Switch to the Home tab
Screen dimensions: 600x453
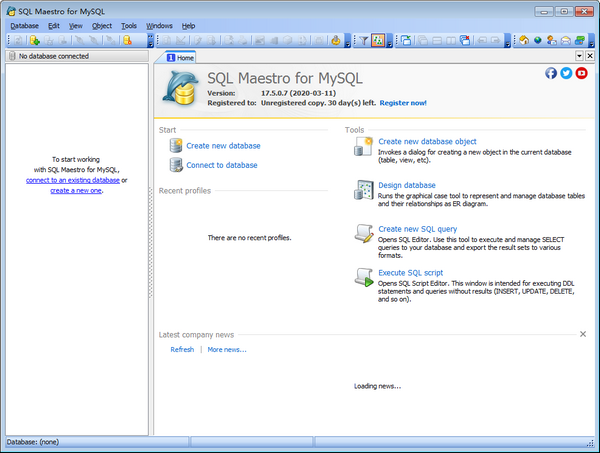click(179, 58)
